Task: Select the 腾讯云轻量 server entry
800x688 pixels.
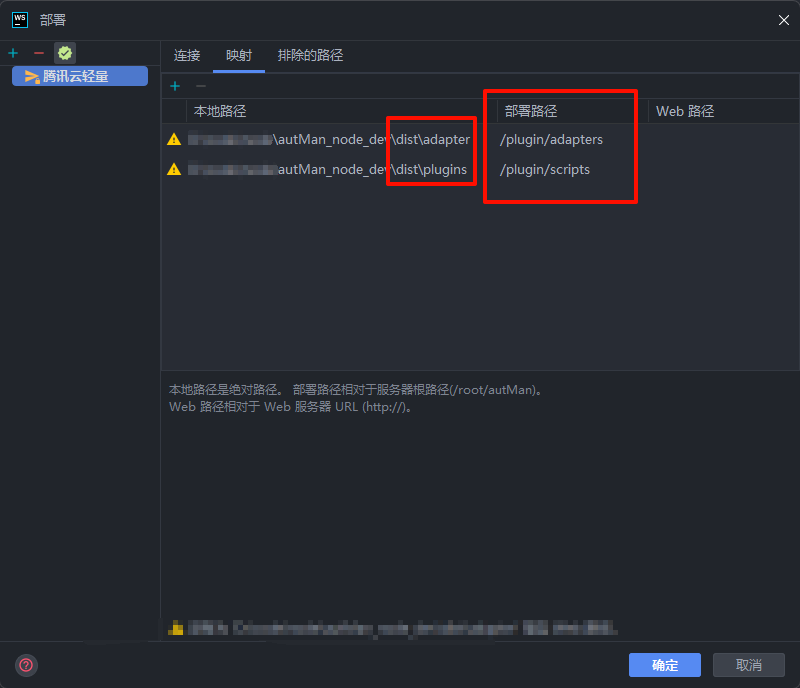Action: (80, 76)
